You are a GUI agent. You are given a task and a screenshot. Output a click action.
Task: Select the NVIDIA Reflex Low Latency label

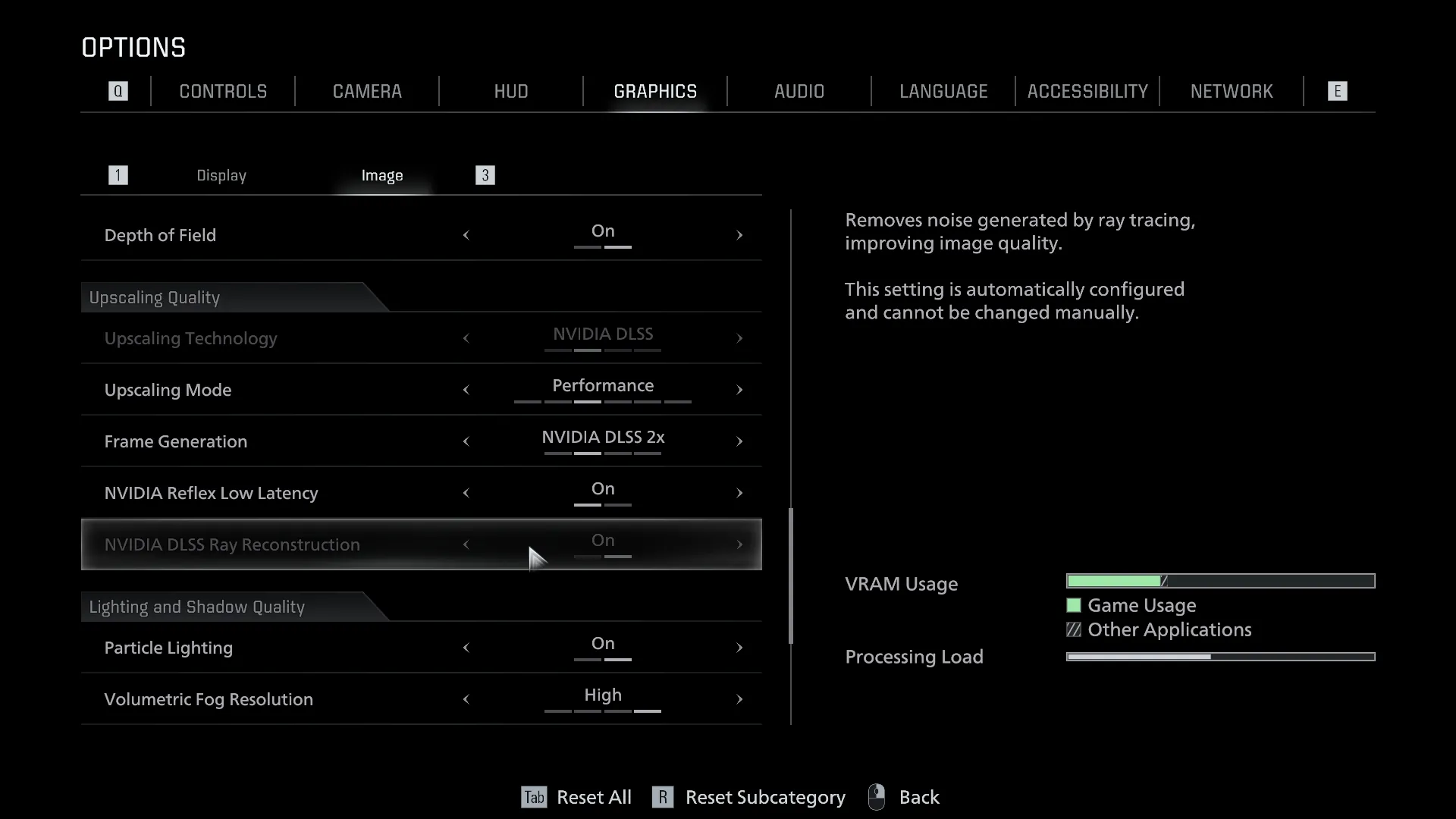point(211,493)
